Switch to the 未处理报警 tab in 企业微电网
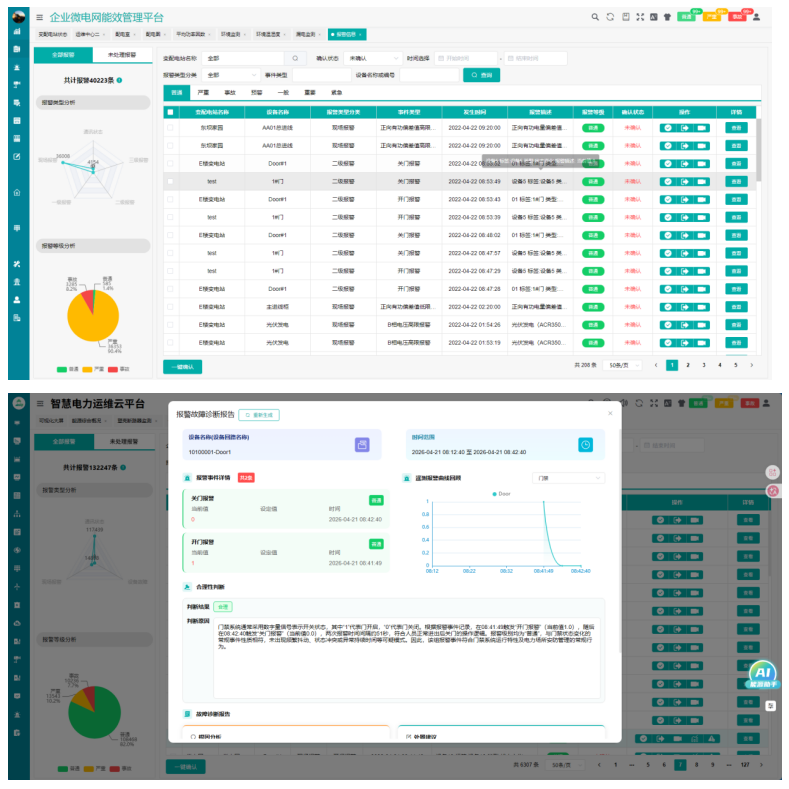 point(122,55)
